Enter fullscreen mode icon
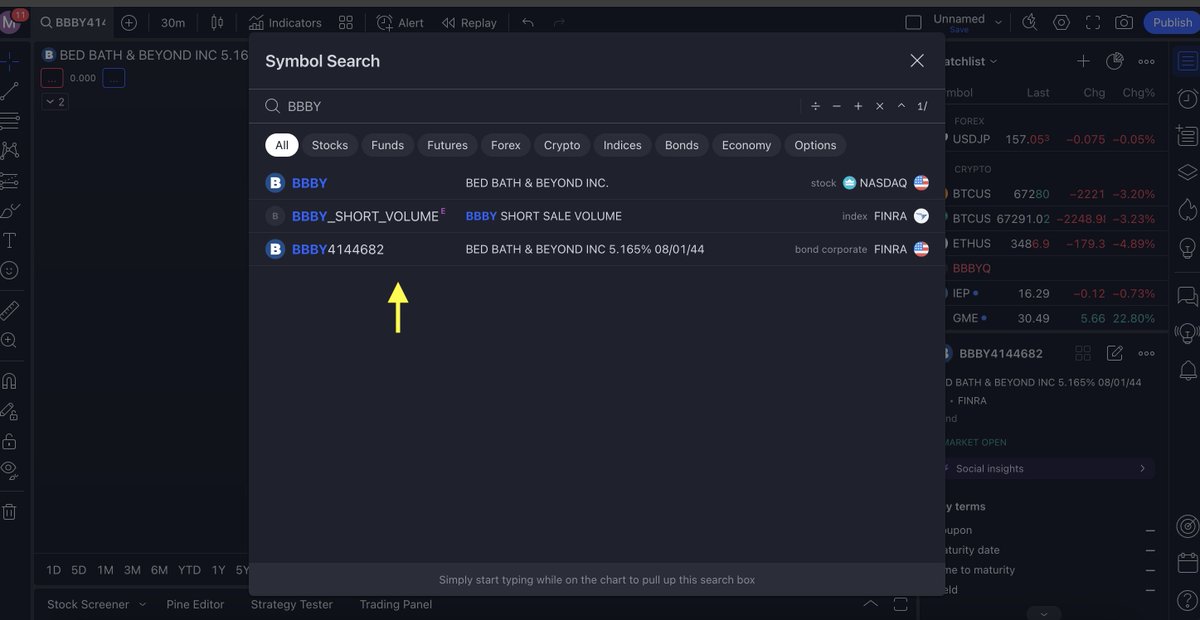The height and width of the screenshot is (620, 1200). tap(1093, 22)
